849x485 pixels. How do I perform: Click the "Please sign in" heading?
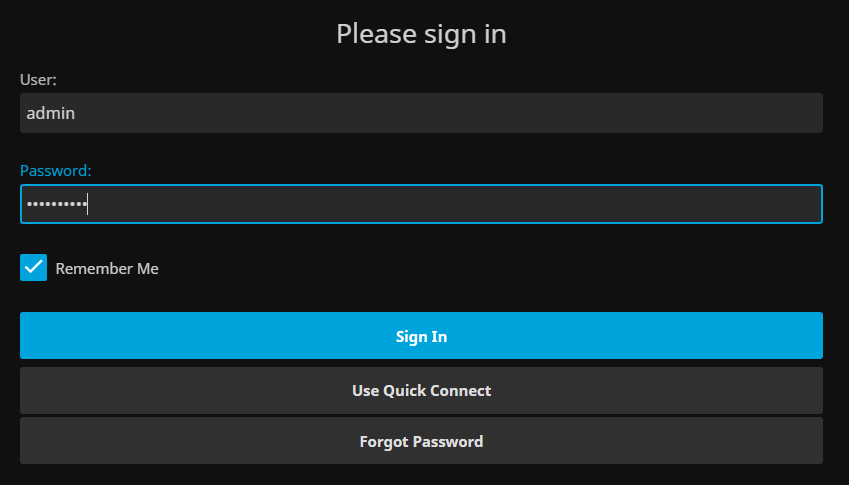(421, 34)
